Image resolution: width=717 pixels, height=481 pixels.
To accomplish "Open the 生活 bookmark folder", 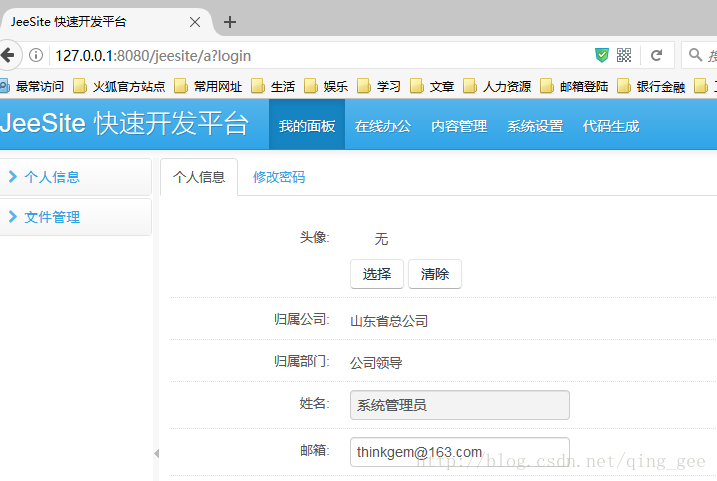I will pyautogui.click(x=273, y=86).
